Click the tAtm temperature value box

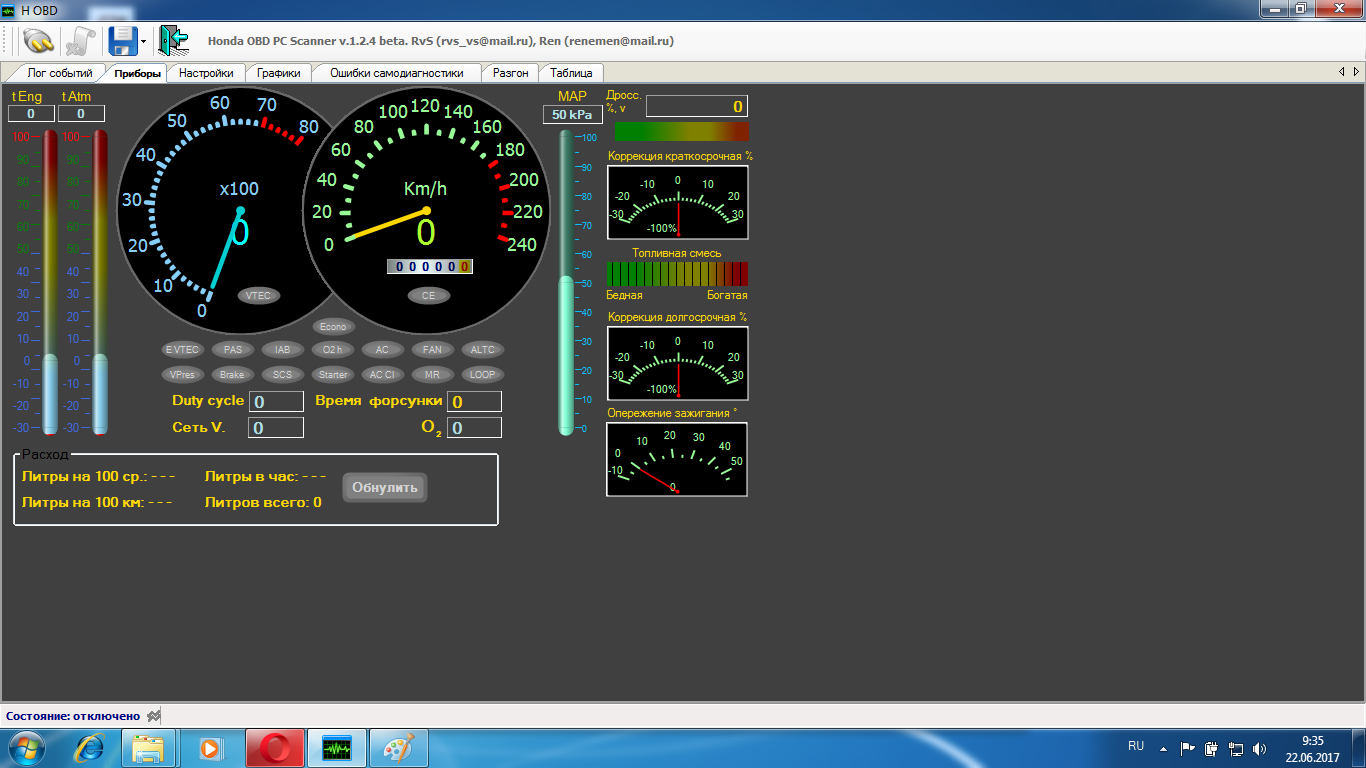(81, 114)
